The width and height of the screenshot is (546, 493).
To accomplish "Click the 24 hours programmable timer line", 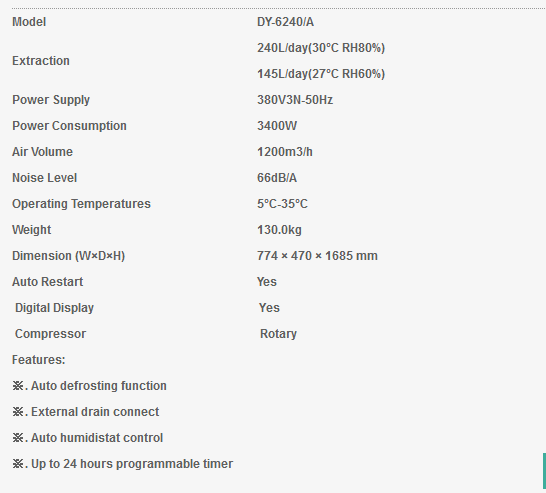I will click(x=122, y=464).
